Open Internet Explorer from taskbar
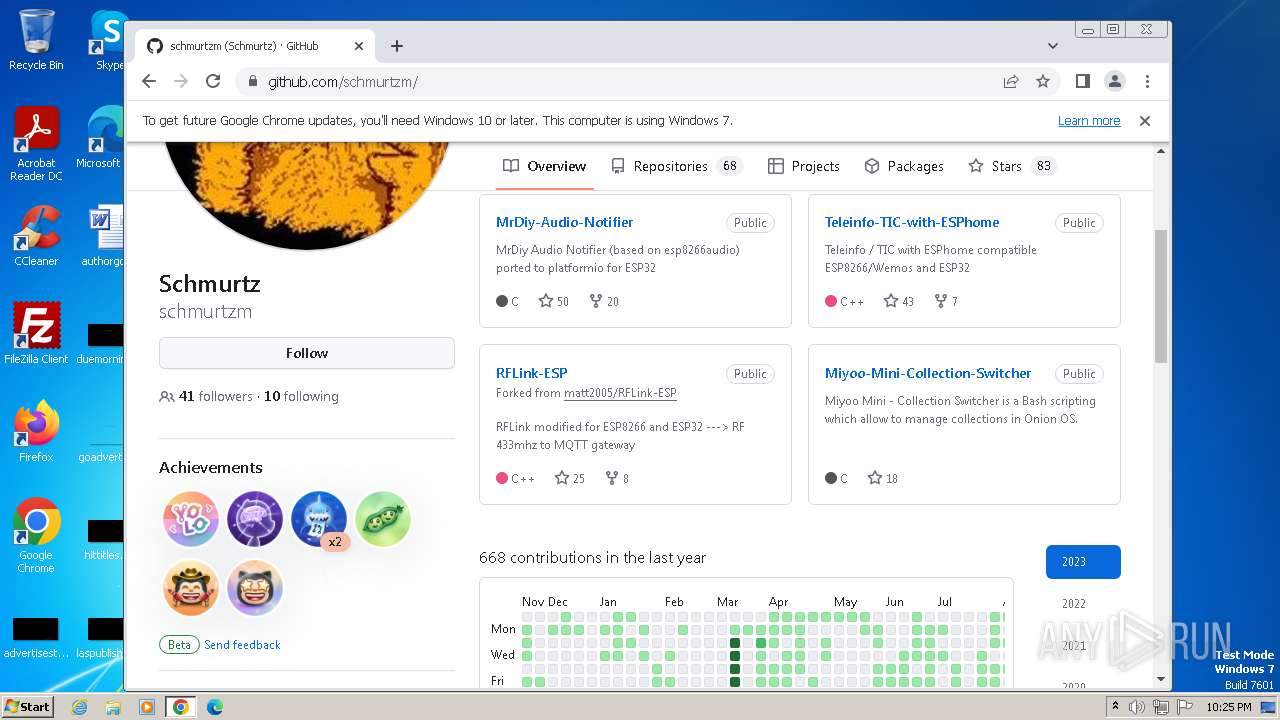 coord(79,707)
